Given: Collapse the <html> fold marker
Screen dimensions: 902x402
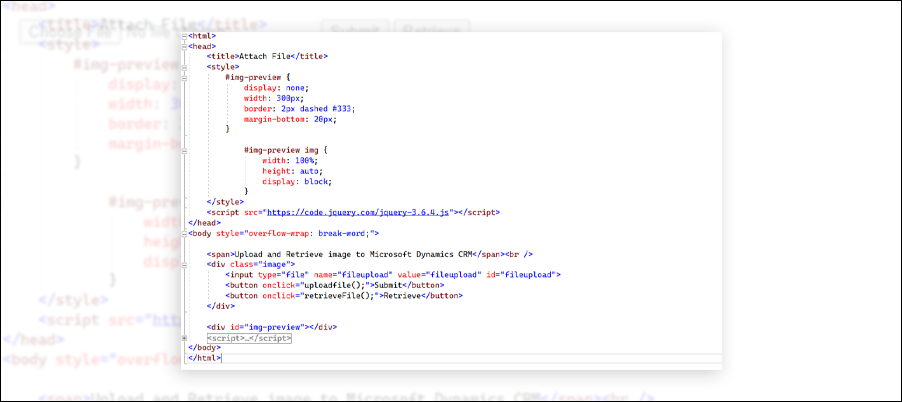Looking at the screenshot, I should 185,36.
